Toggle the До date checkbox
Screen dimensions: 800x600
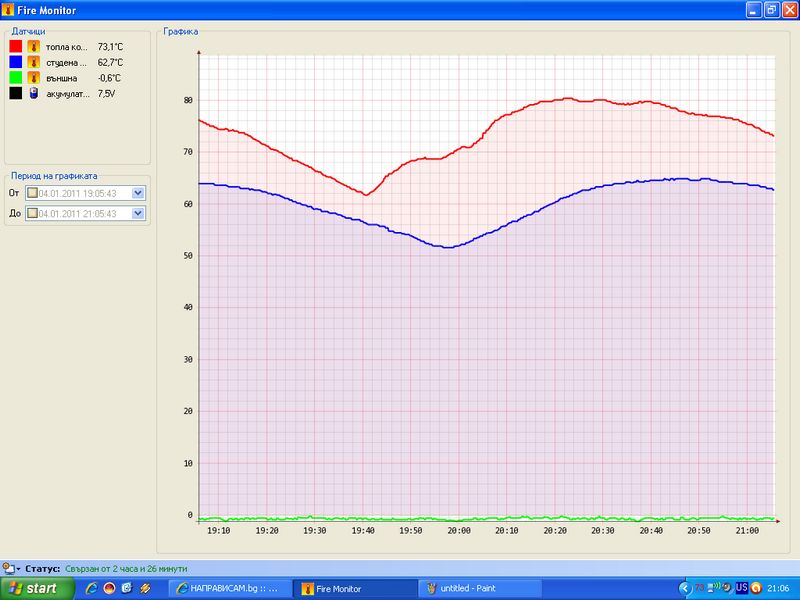click(x=33, y=213)
